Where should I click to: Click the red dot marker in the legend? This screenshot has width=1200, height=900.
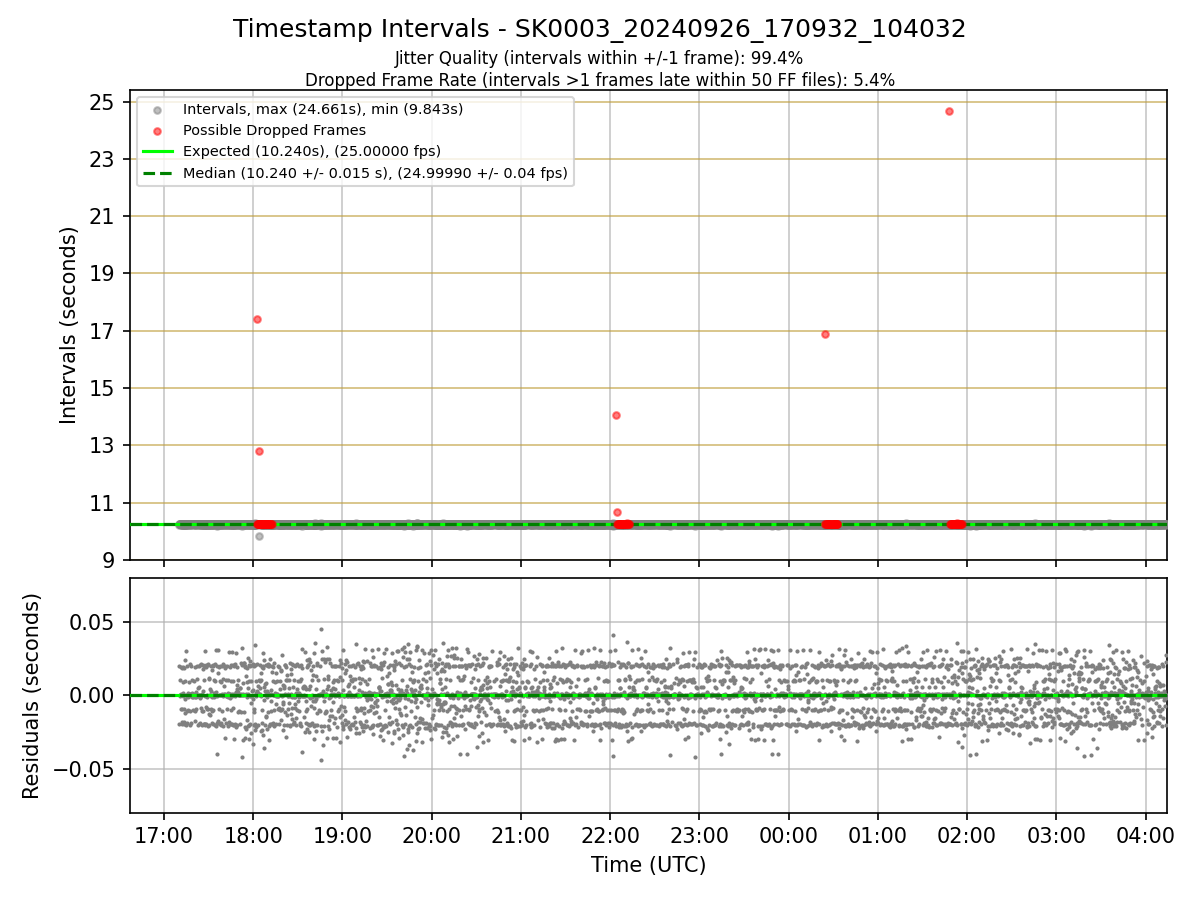(x=157, y=130)
